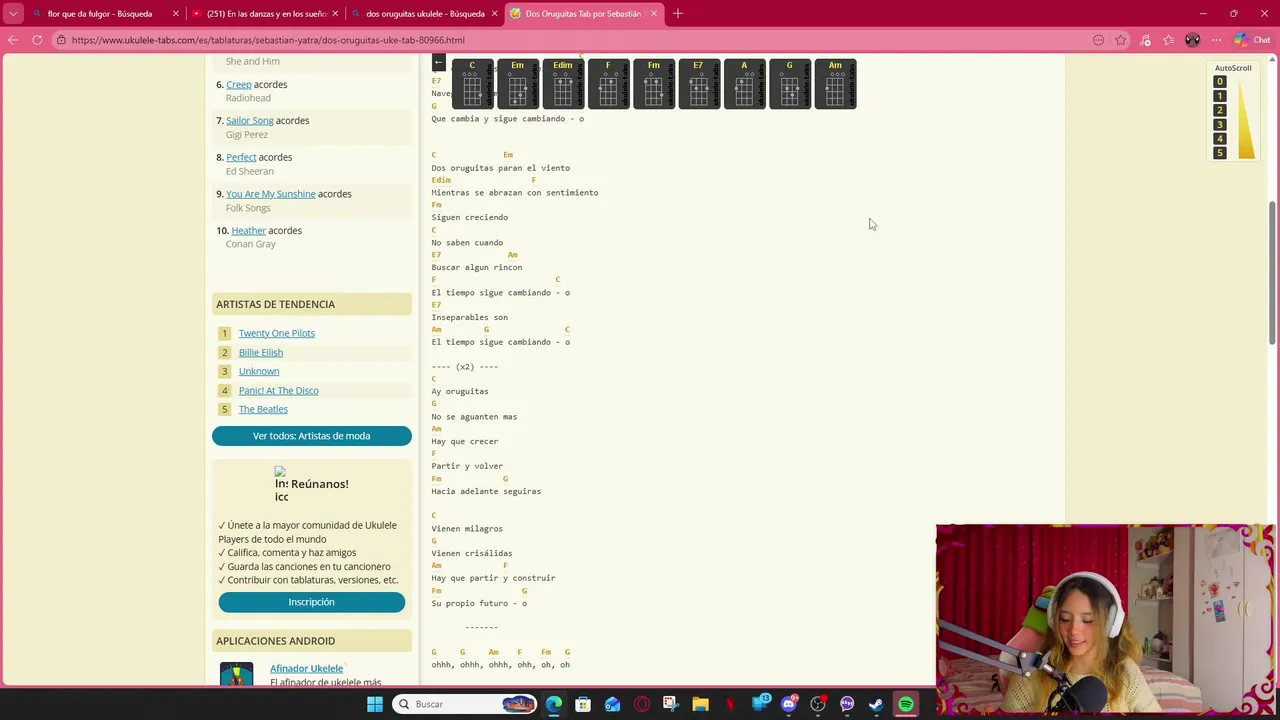Set AutoScroll speed to 4

pyautogui.click(x=1219, y=139)
